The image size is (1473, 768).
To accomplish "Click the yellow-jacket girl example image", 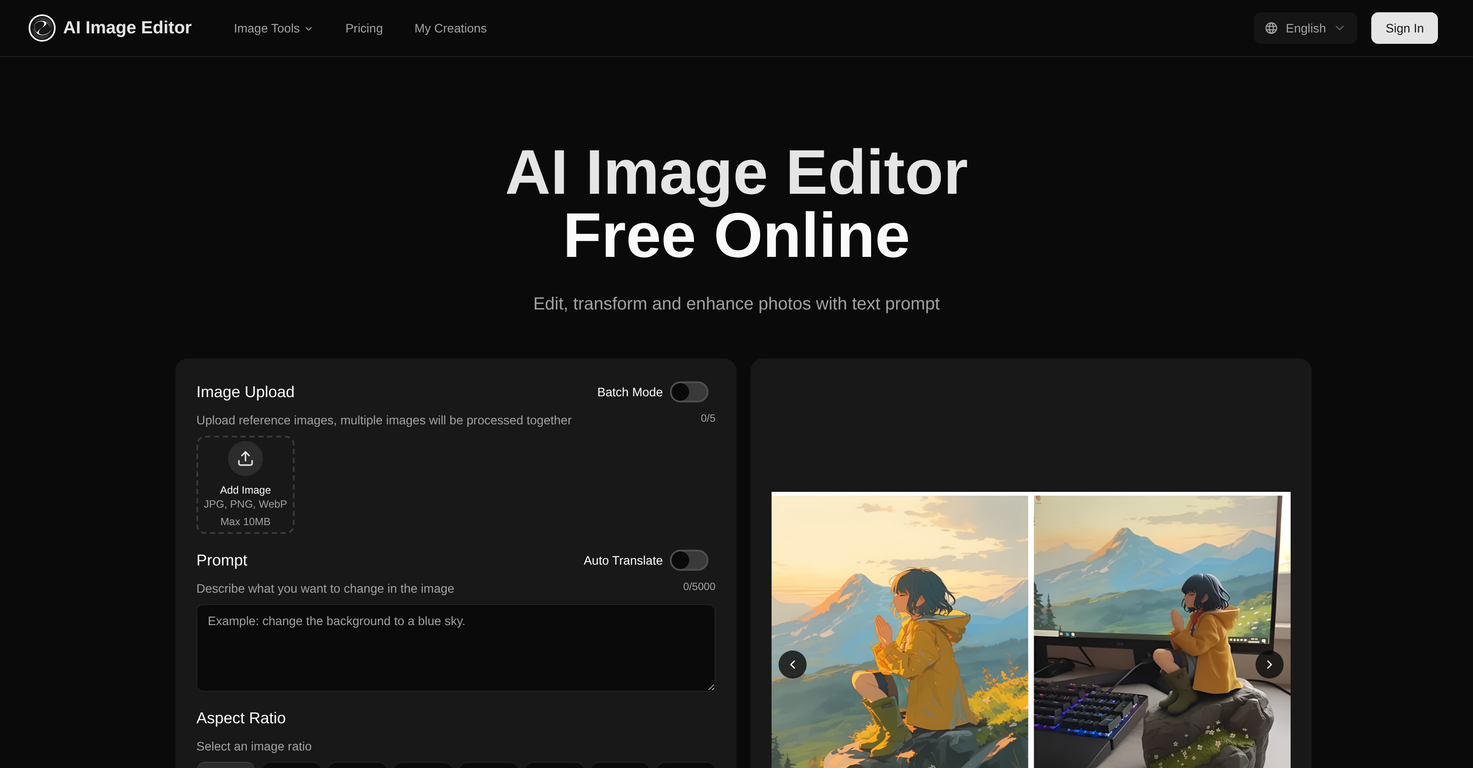I will coord(899,630).
